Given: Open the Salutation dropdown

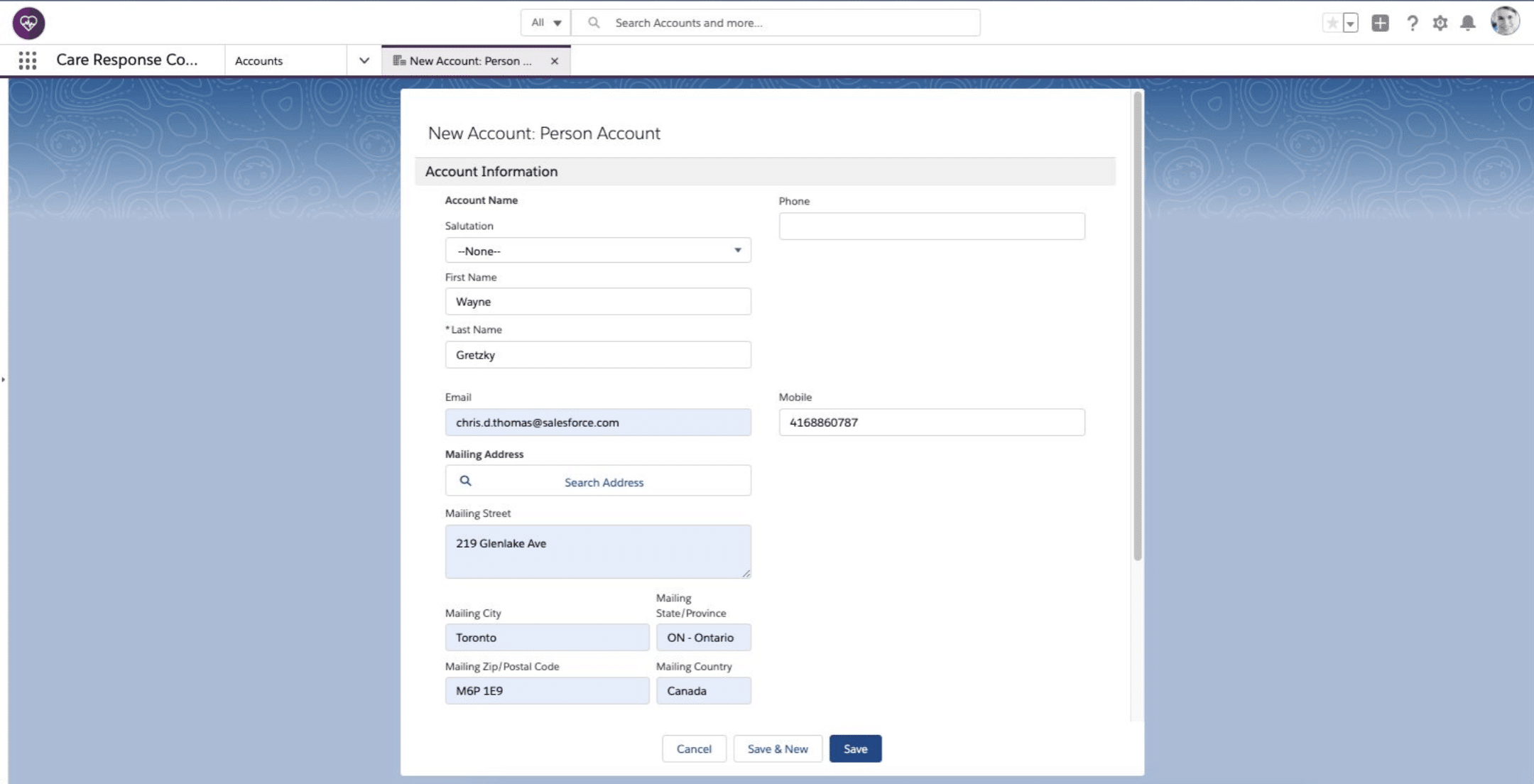Looking at the screenshot, I should click(x=597, y=250).
